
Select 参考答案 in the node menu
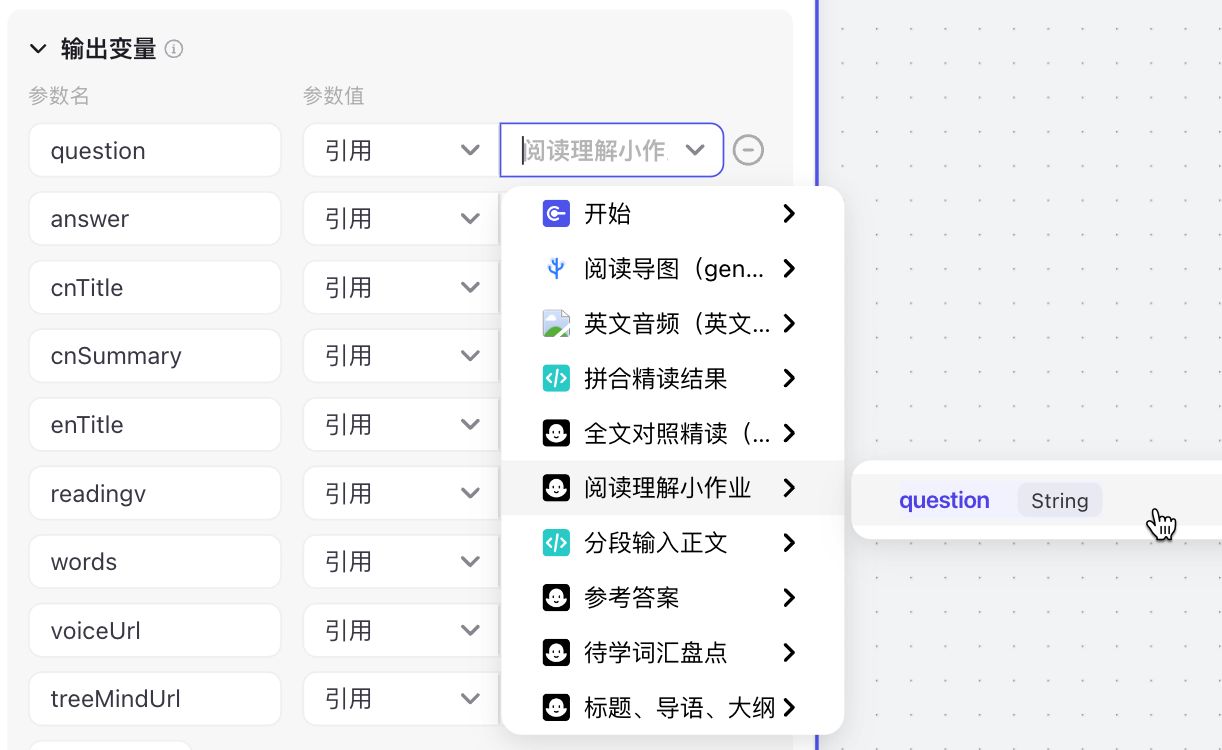672,598
